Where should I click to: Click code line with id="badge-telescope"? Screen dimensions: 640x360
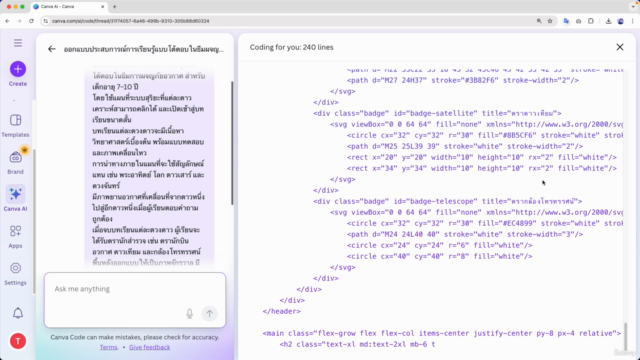point(447,201)
